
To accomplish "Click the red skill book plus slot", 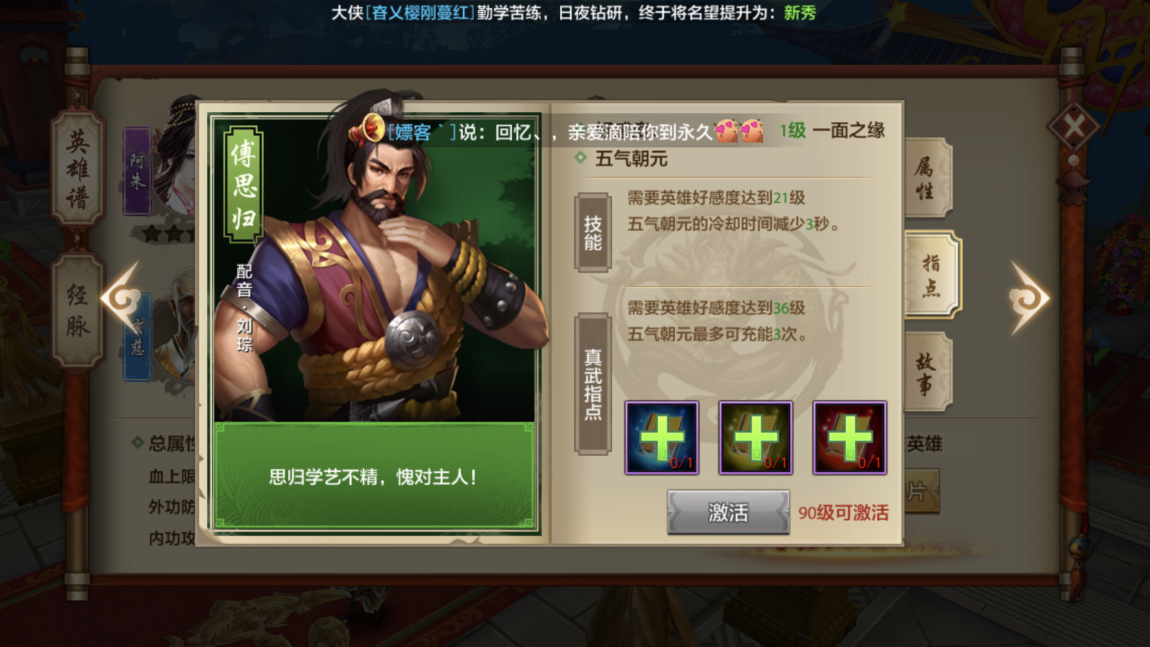I will click(849, 438).
